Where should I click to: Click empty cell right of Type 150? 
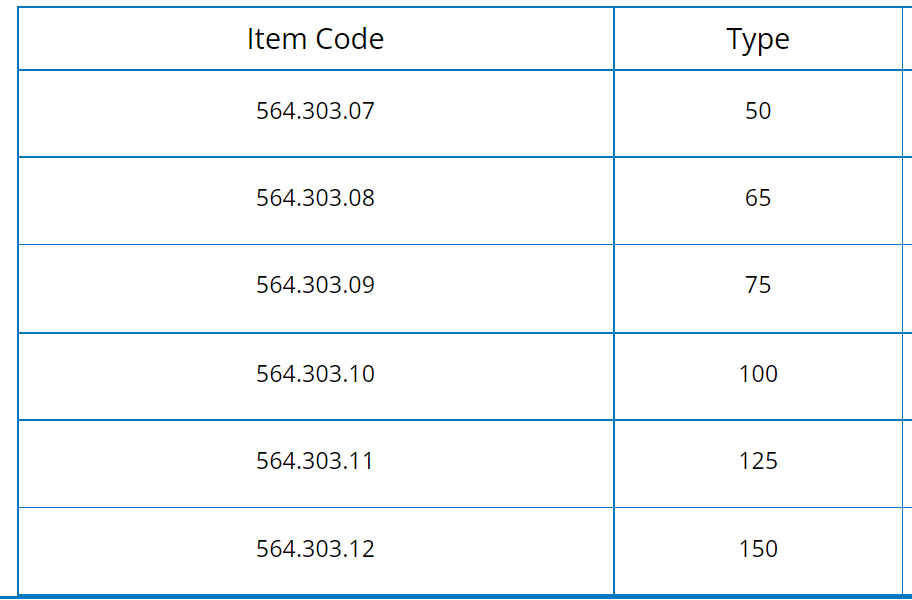pos(907,551)
